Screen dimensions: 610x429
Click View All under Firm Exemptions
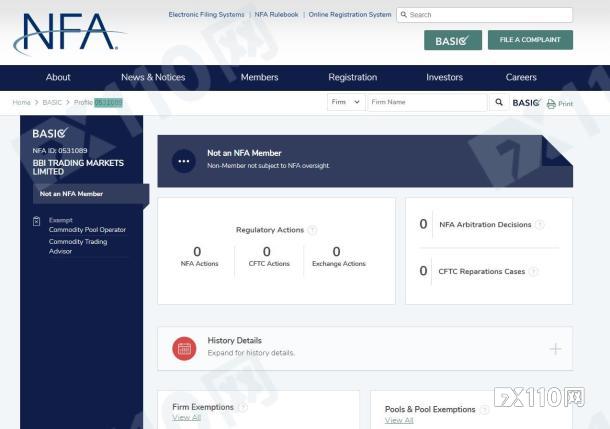[186, 418]
